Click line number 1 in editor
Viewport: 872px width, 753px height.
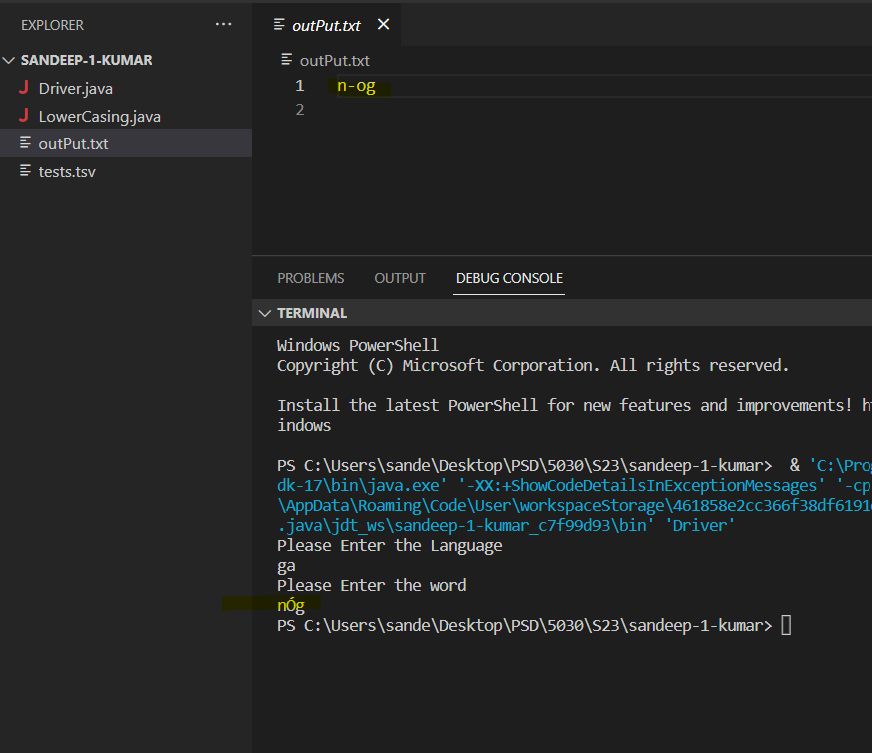pos(300,86)
